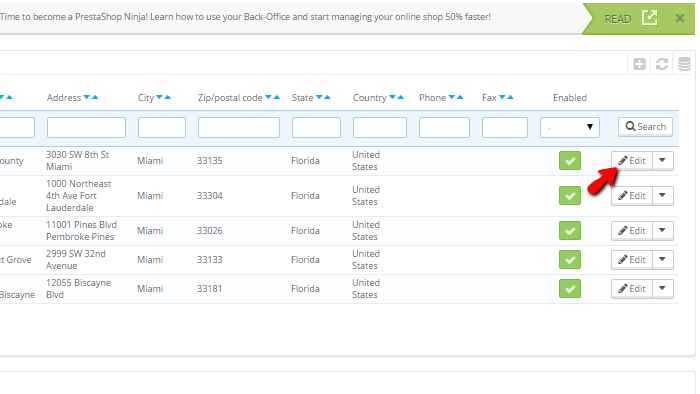
Task: Toggle enabled status for 11001 Pines Blvd
Action: pos(570,231)
